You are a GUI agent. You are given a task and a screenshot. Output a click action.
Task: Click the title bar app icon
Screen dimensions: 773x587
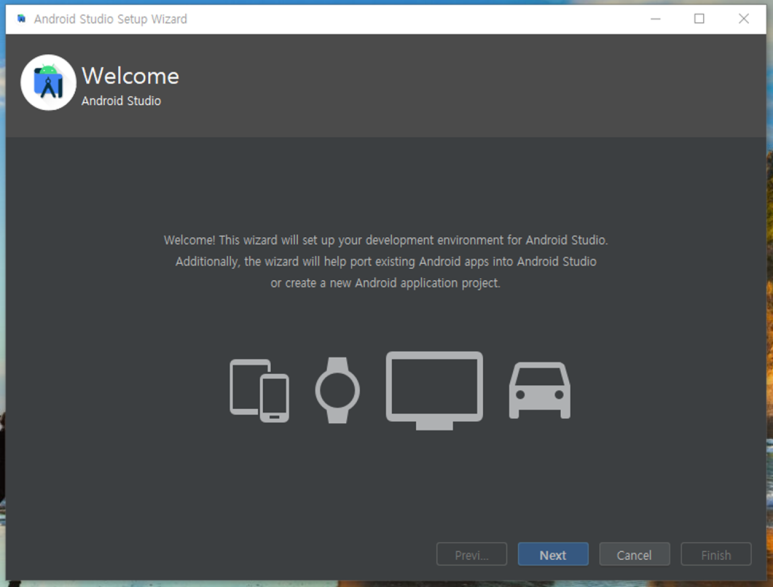point(21,19)
